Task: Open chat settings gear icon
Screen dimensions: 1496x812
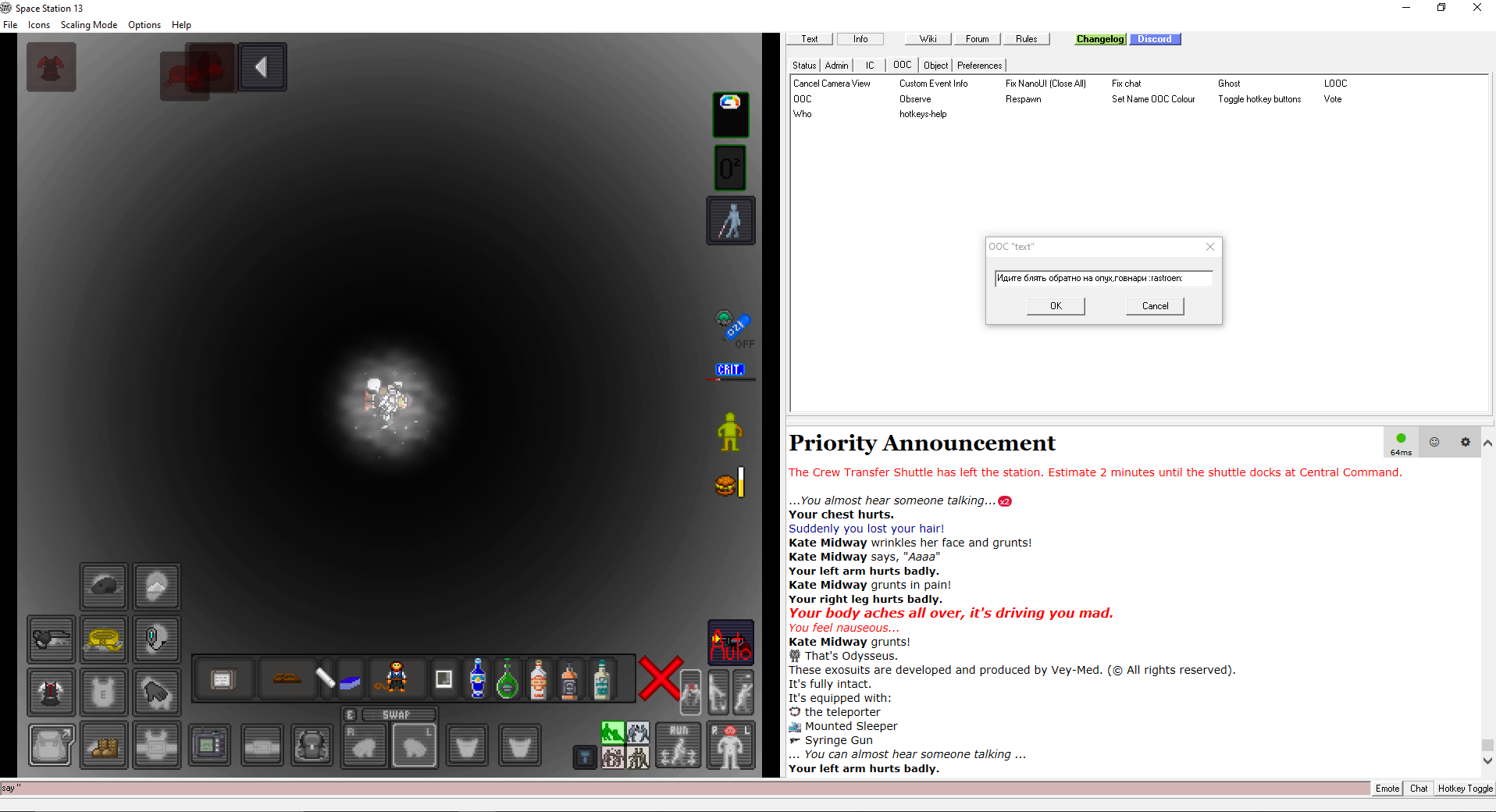Action: [1466, 442]
